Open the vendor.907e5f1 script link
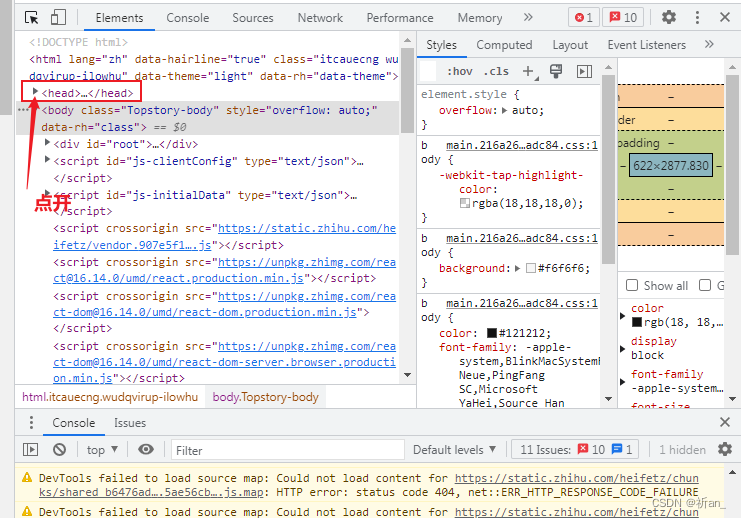Screen dimensions: 741x518 point(224,236)
